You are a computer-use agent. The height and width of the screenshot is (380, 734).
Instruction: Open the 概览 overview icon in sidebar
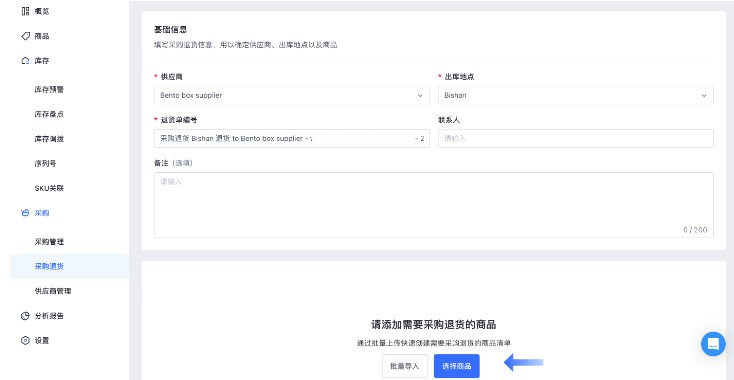(25, 11)
